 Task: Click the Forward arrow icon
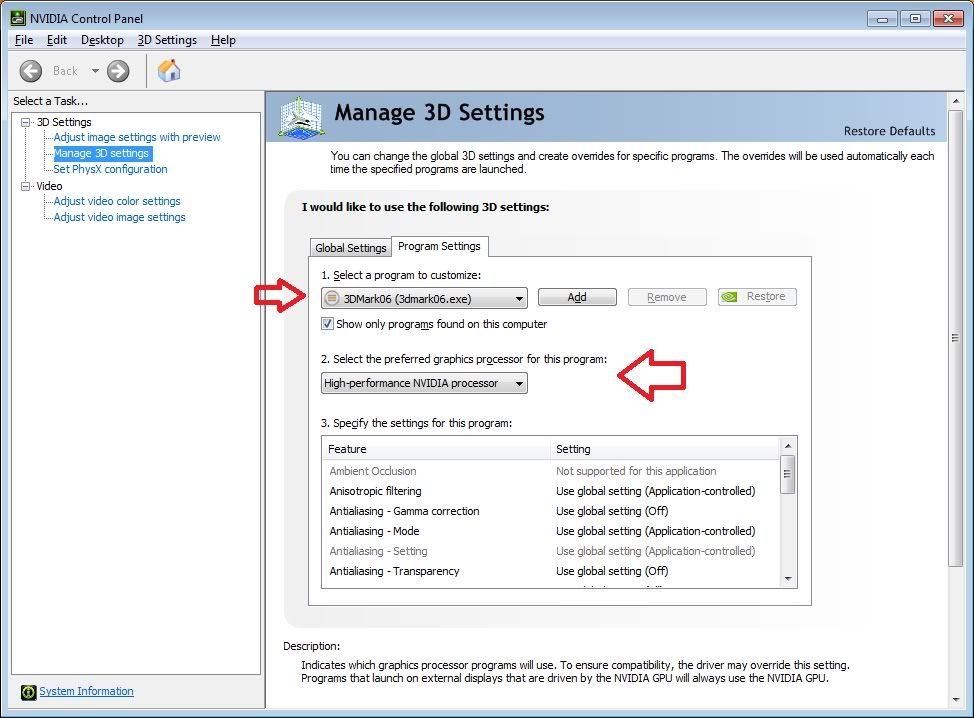click(118, 71)
